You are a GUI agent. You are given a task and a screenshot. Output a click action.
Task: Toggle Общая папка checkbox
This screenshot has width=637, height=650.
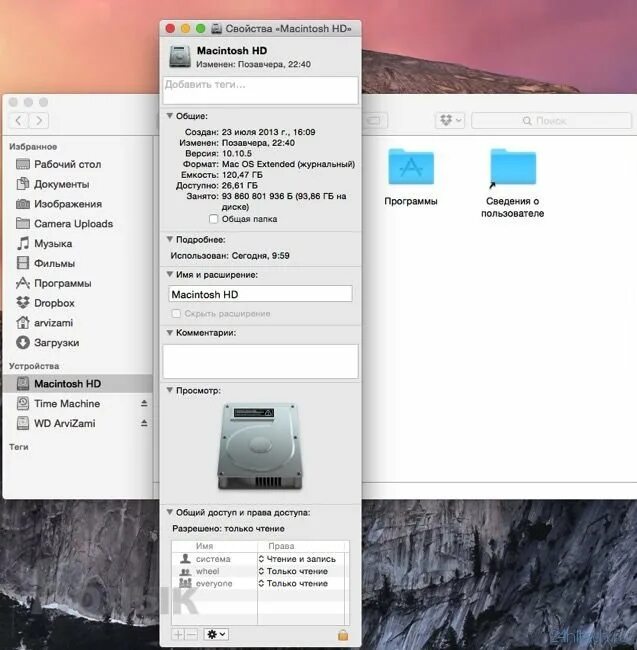(x=213, y=219)
